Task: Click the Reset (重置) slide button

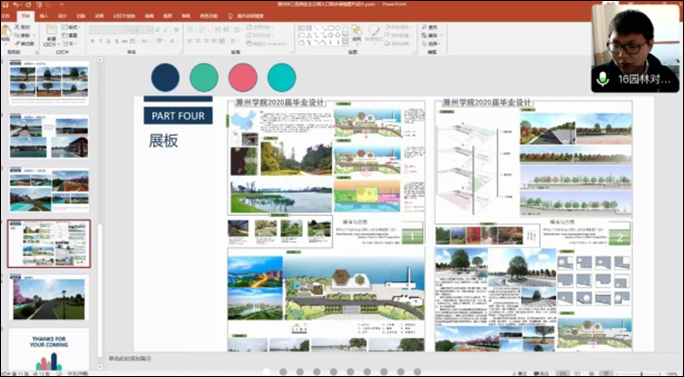Action: (x=70, y=35)
